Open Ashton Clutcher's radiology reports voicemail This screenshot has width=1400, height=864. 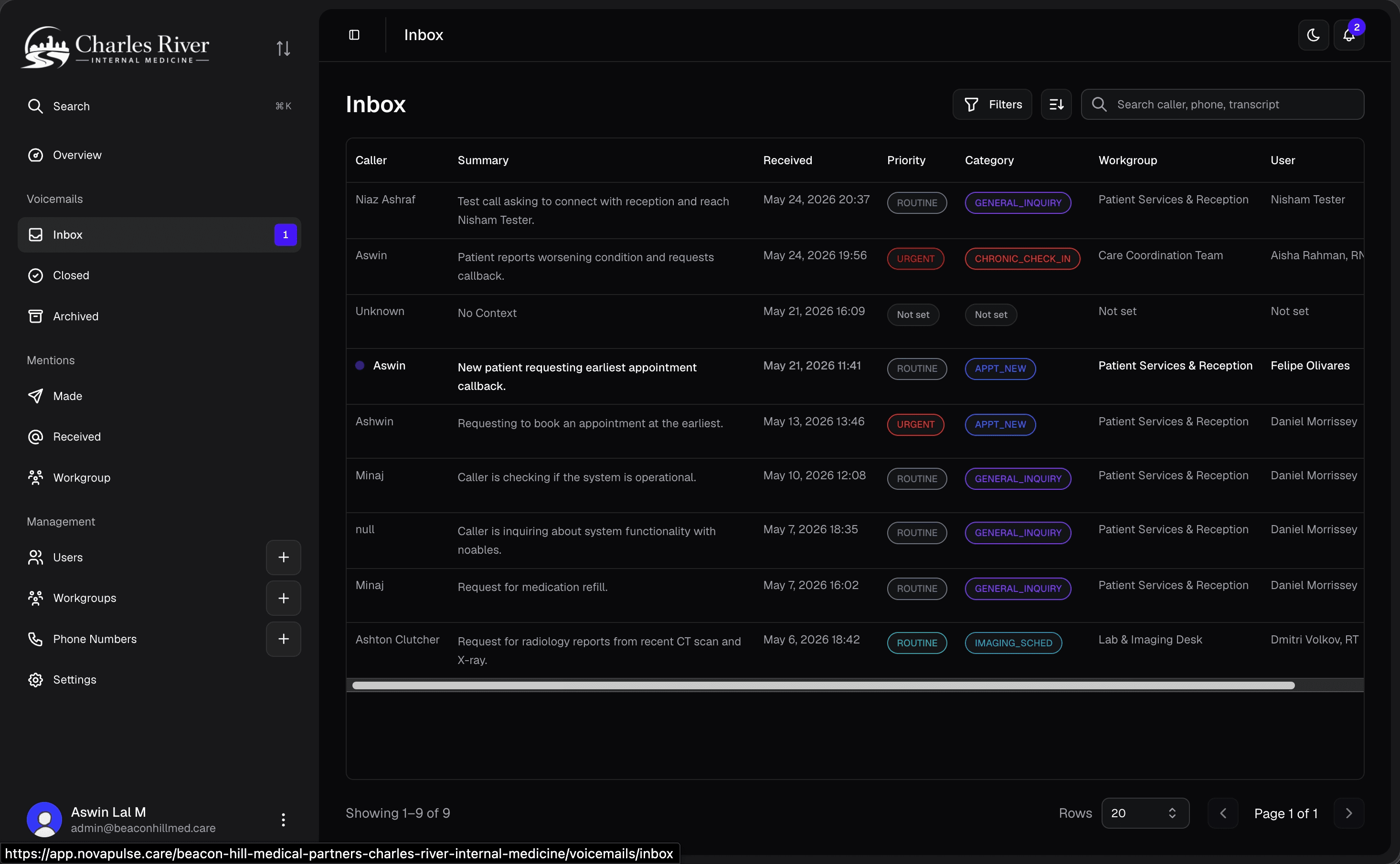tap(855, 650)
